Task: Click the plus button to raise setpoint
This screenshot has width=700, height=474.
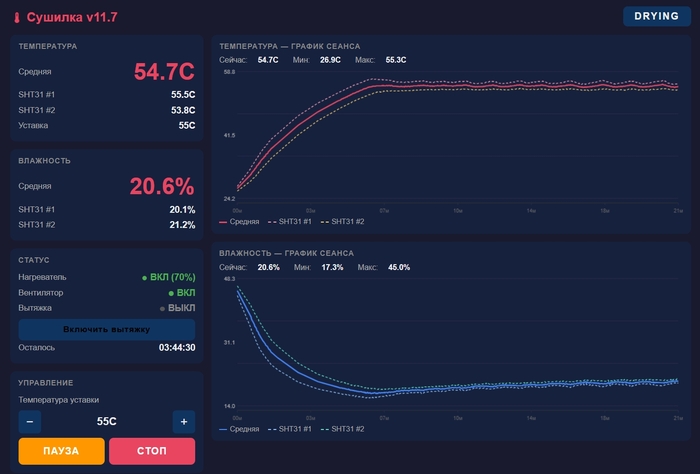Action: click(184, 422)
